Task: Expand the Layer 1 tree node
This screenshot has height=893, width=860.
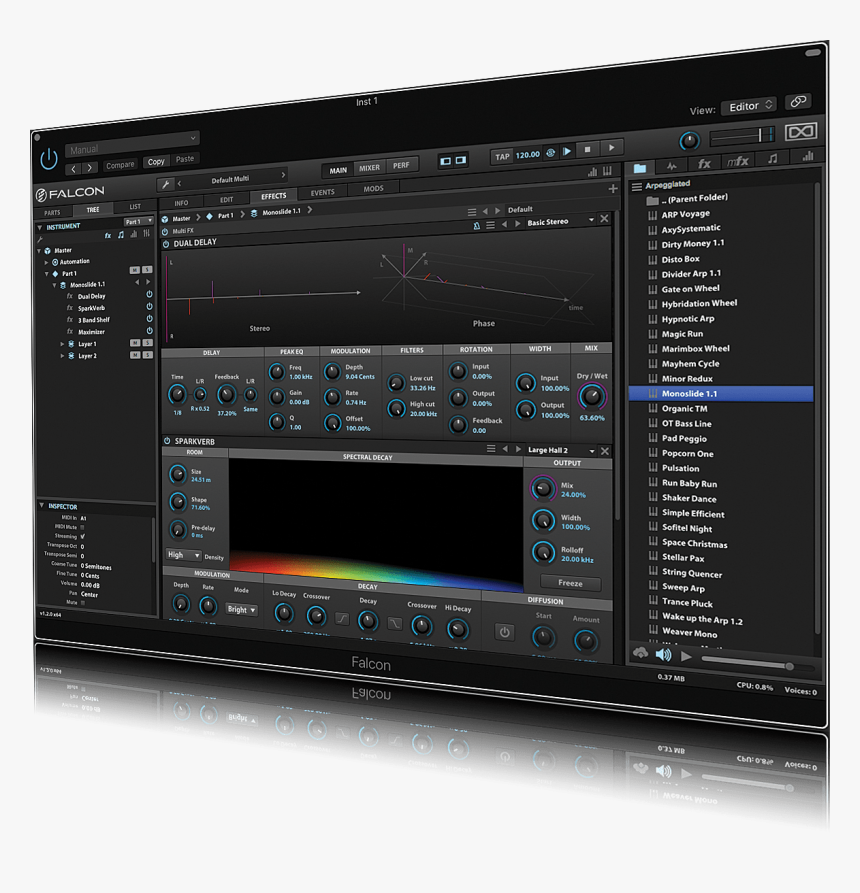Action: coord(62,344)
